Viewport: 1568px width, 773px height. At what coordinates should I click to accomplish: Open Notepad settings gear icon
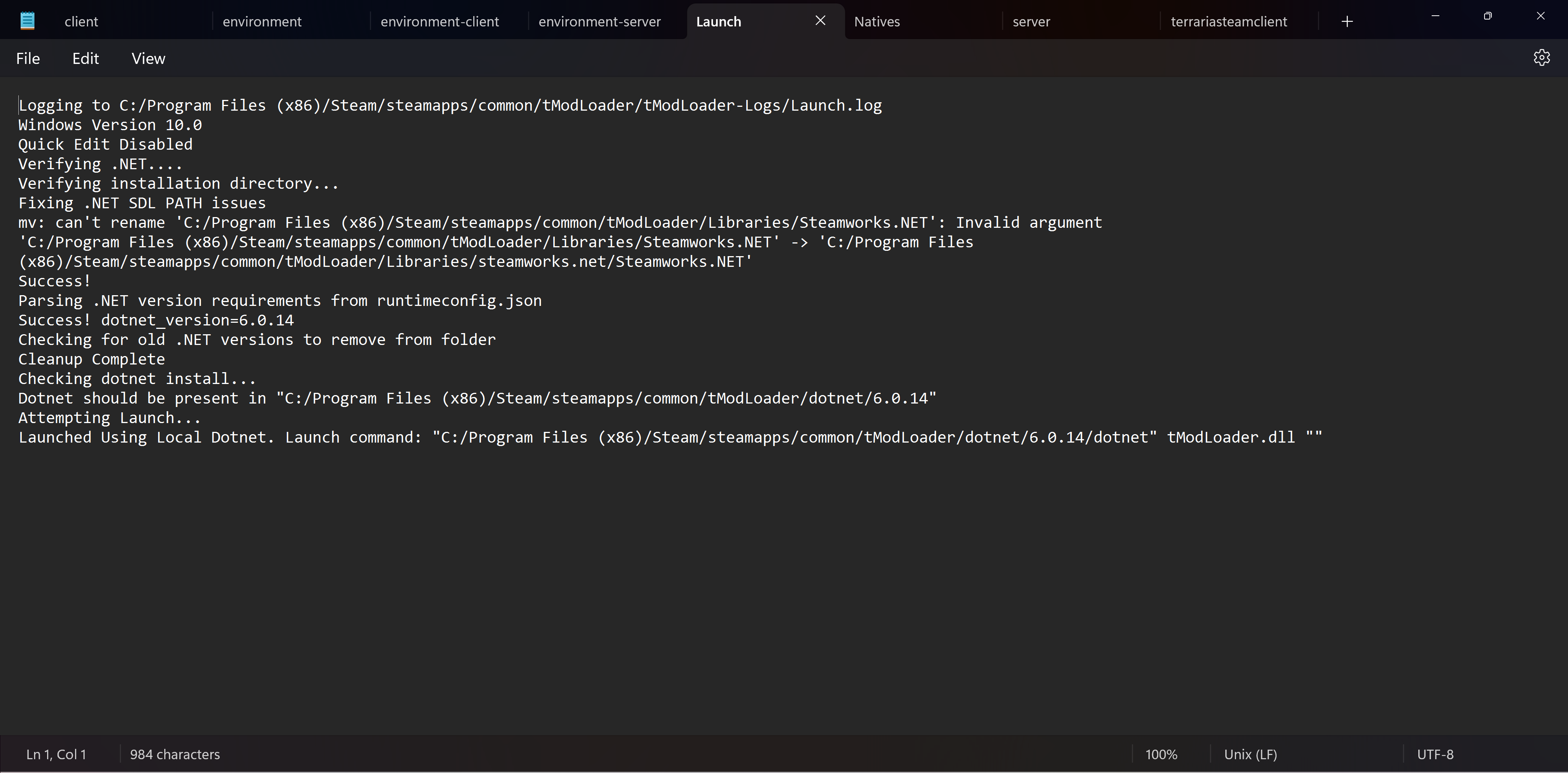coord(1541,58)
